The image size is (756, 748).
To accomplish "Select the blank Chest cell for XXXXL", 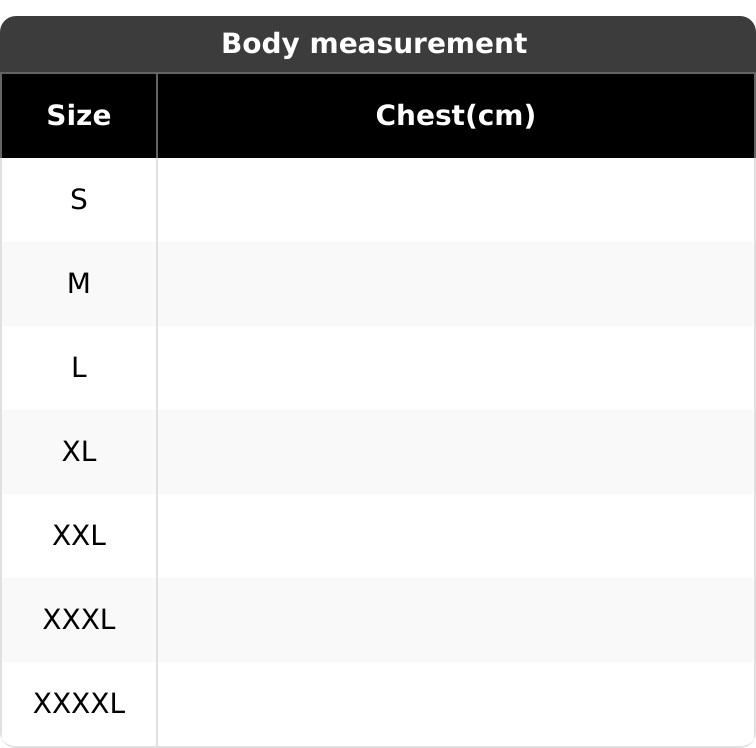I will click(x=455, y=704).
